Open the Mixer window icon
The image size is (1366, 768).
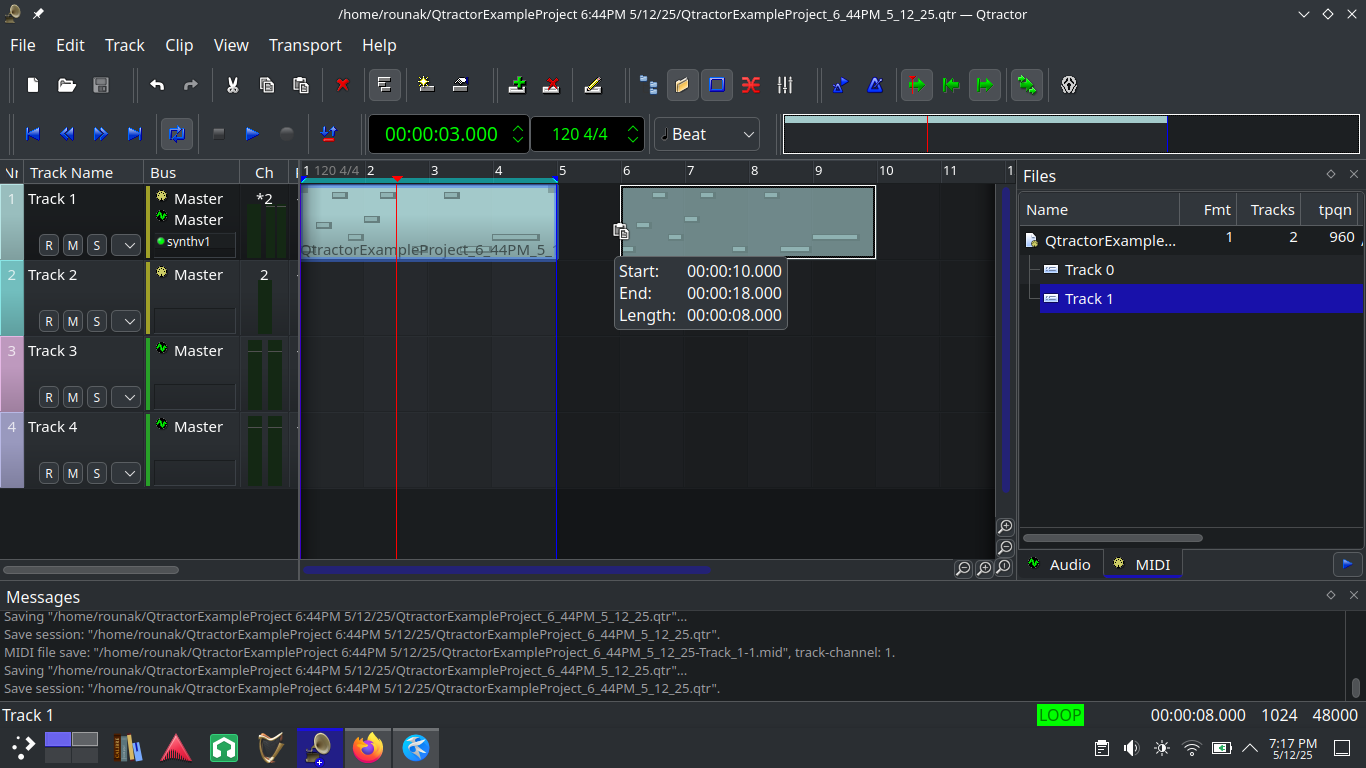pyautogui.click(x=785, y=85)
